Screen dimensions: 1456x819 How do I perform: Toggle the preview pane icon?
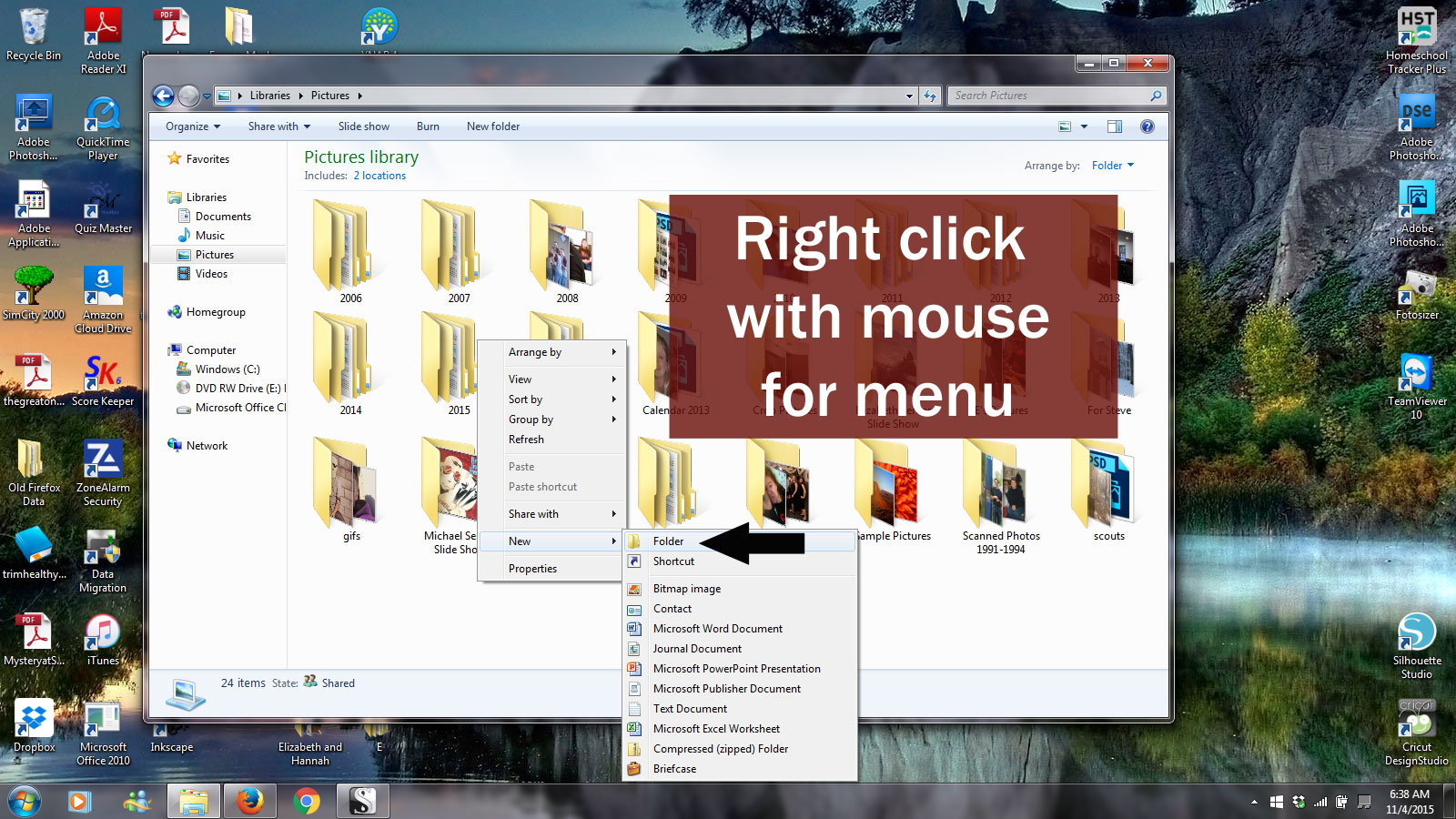(x=1115, y=126)
